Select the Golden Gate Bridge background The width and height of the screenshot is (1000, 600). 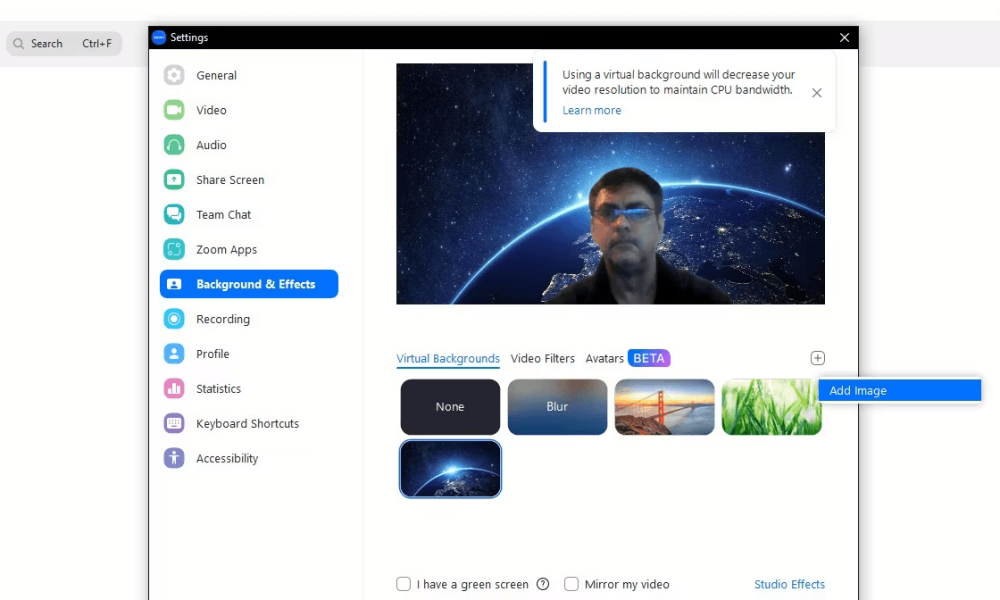click(665, 407)
